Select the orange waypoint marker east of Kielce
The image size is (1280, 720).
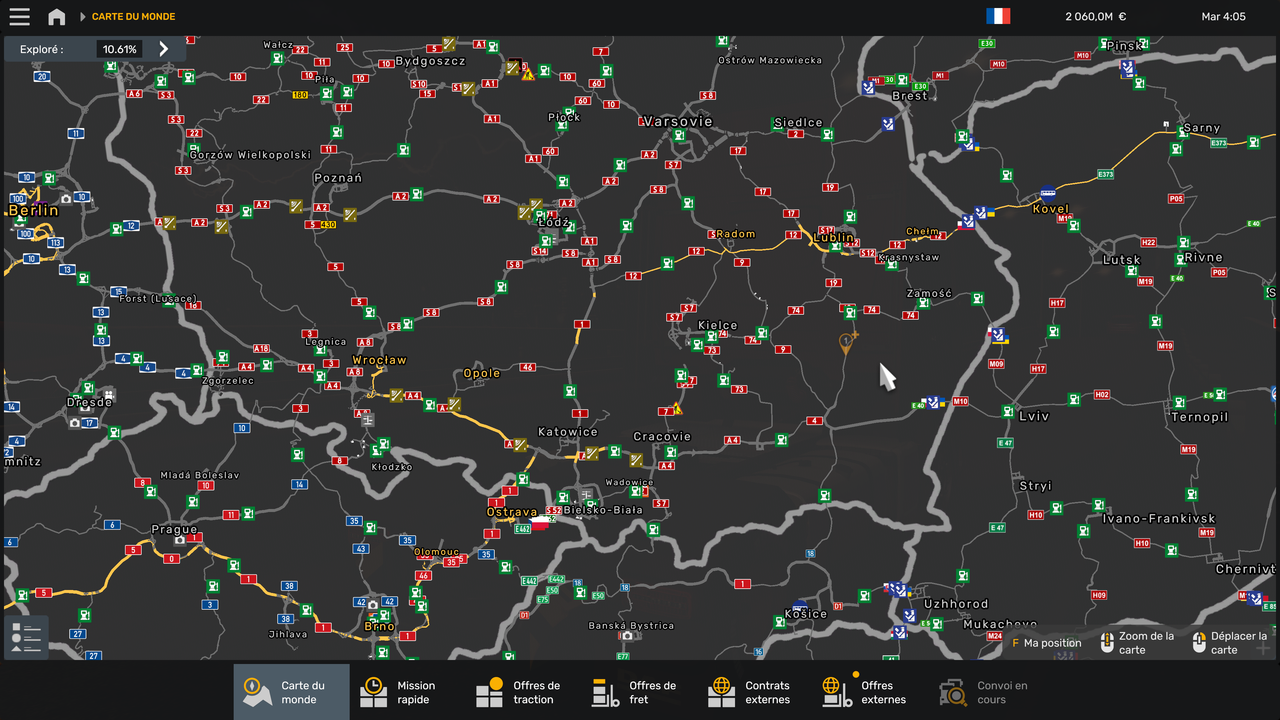coord(846,341)
